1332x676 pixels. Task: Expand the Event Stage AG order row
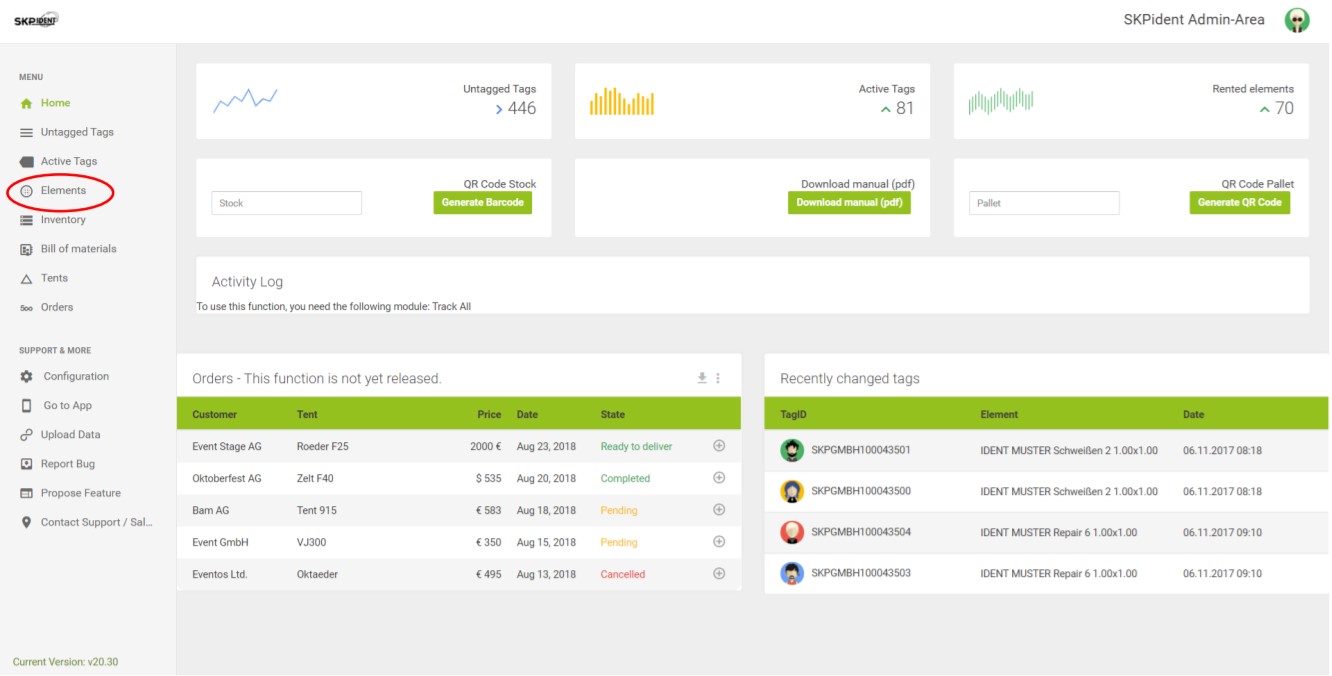(x=719, y=446)
